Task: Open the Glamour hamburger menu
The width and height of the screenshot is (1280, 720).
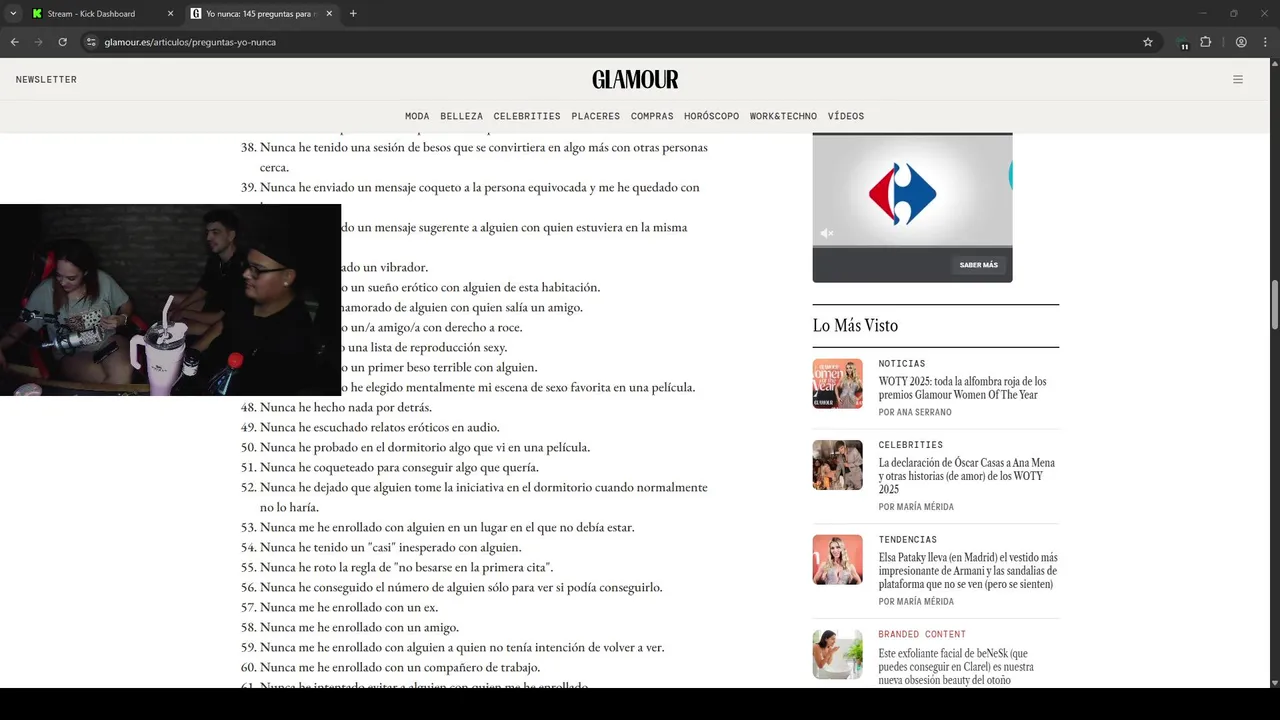Action: [x=1238, y=80]
